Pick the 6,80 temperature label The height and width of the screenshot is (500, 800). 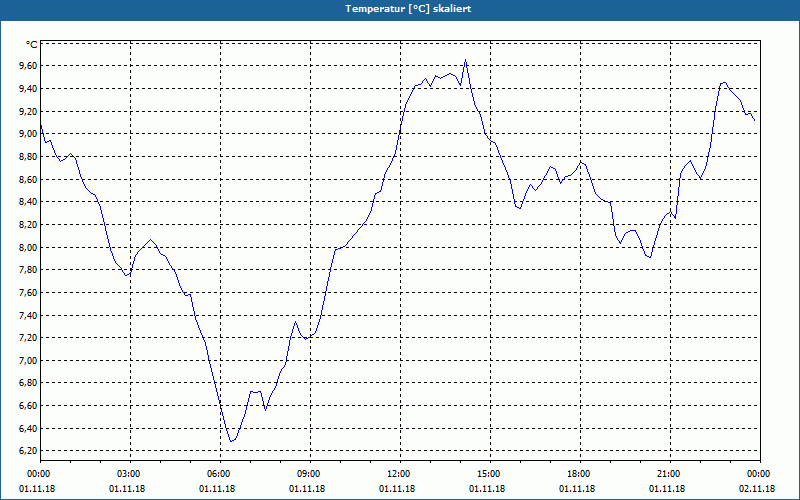[28, 383]
